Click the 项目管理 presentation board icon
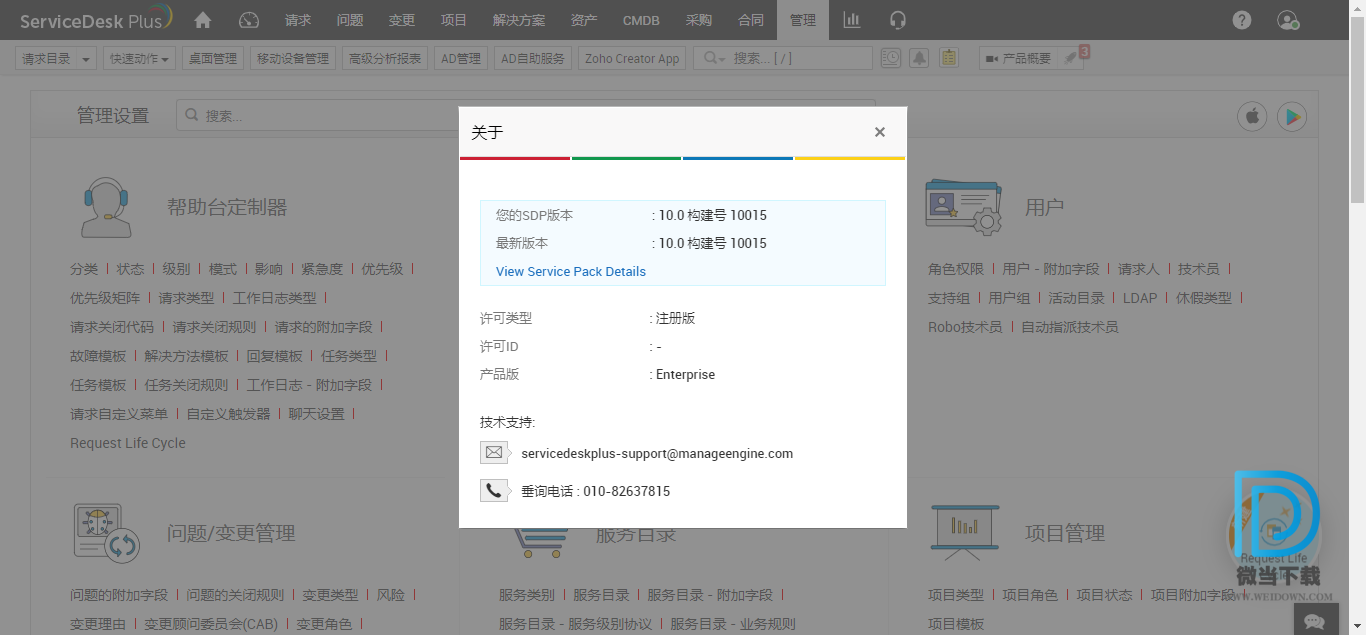The height and width of the screenshot is (635, 1366). [964, 532]
